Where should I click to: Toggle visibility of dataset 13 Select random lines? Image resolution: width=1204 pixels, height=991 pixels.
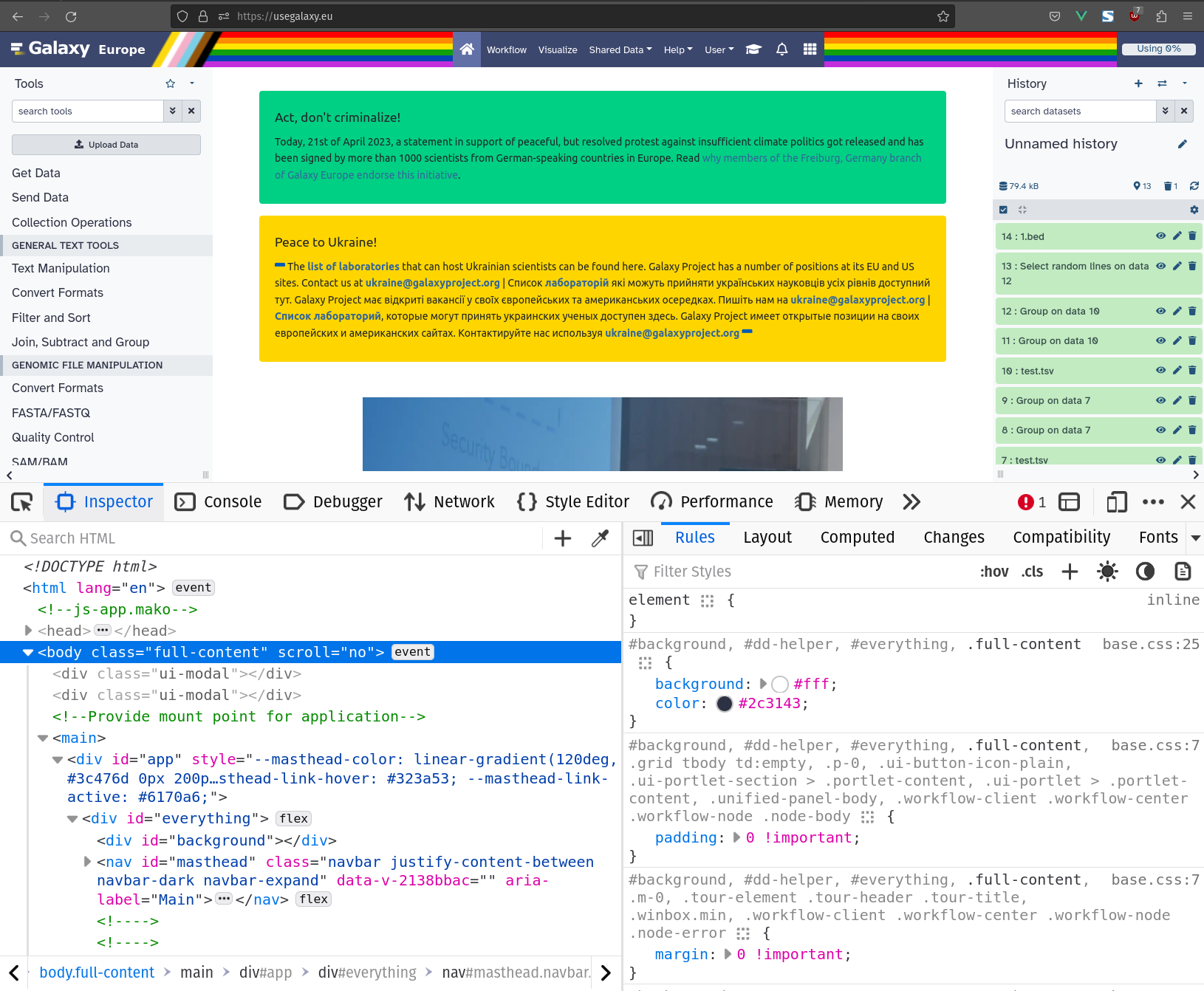(x=1161, y=266)
